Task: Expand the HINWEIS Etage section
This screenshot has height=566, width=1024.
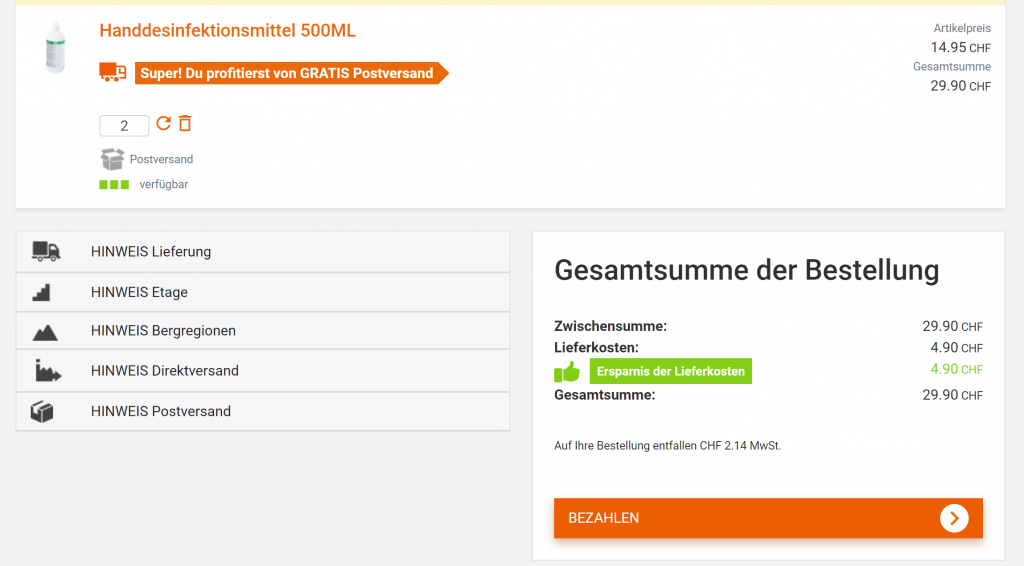Action: pos(139,292)
